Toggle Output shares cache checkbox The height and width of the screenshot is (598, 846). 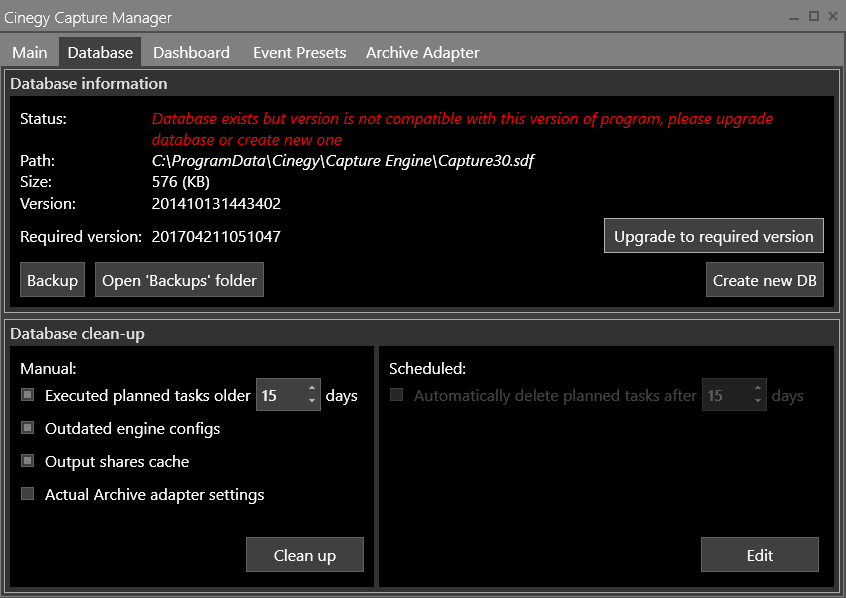[x=28, y=461]
